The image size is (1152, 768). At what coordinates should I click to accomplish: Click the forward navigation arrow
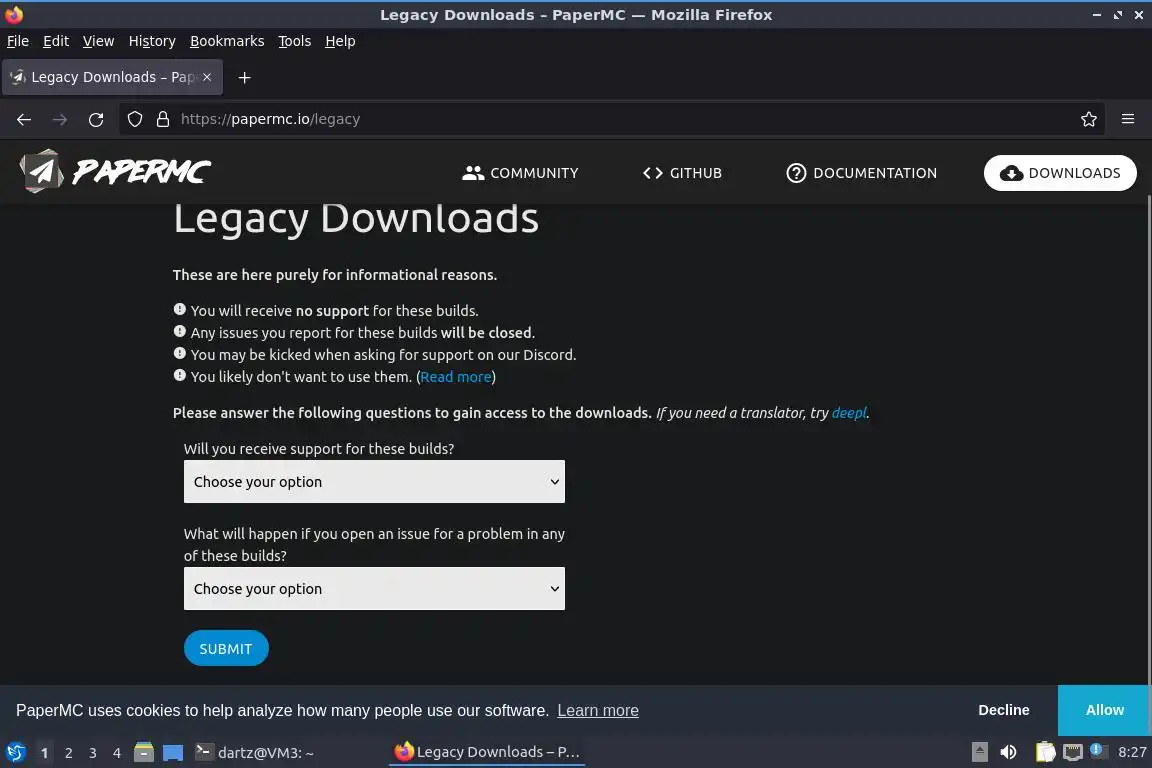tap(60, 119)
